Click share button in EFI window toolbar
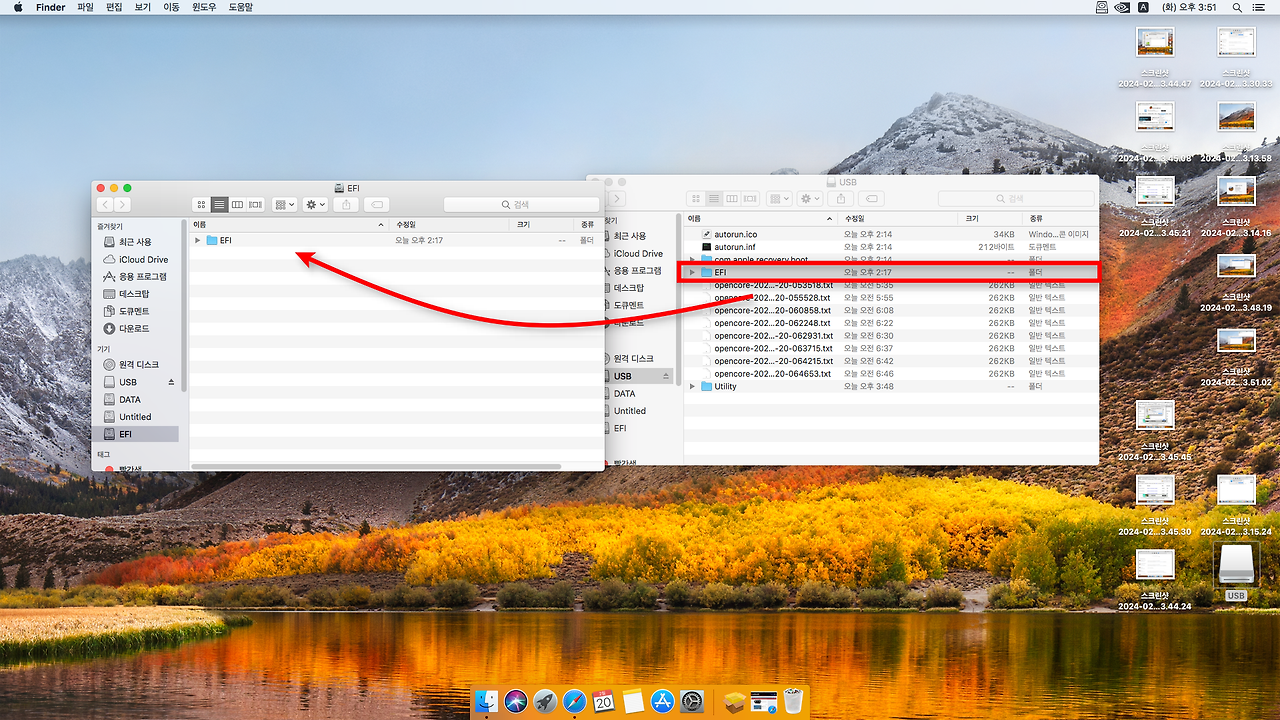The width and height of the screenshot is (1280, 720). coord(346,204)
